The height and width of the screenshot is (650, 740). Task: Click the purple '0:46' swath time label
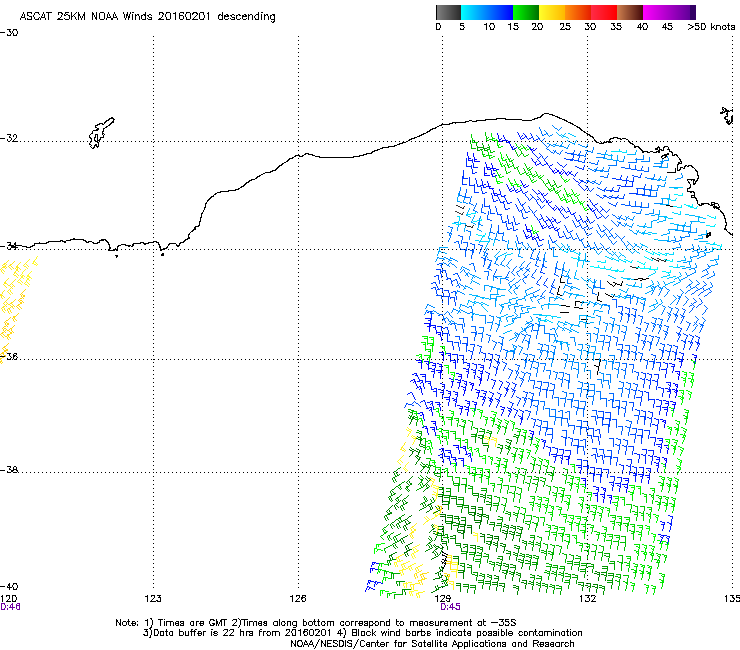click(x=10, y=607)
